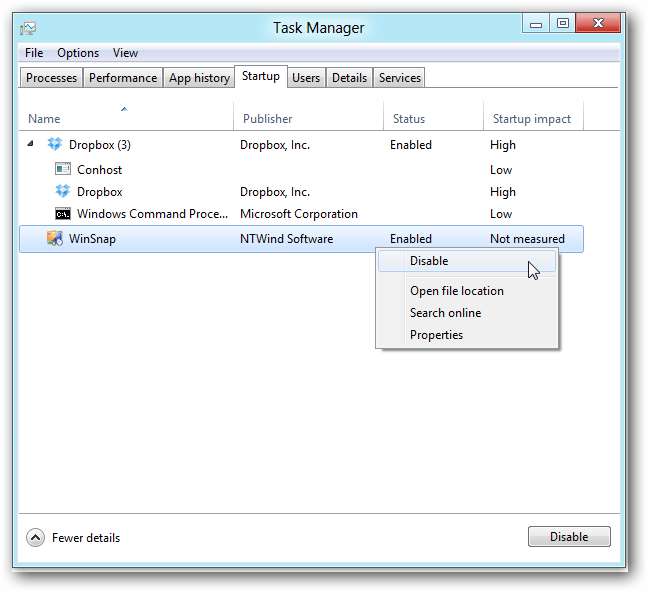Screen dimensions: 650x592
Task: Switch to the Details tab
Action: click(x=349, y=78)
